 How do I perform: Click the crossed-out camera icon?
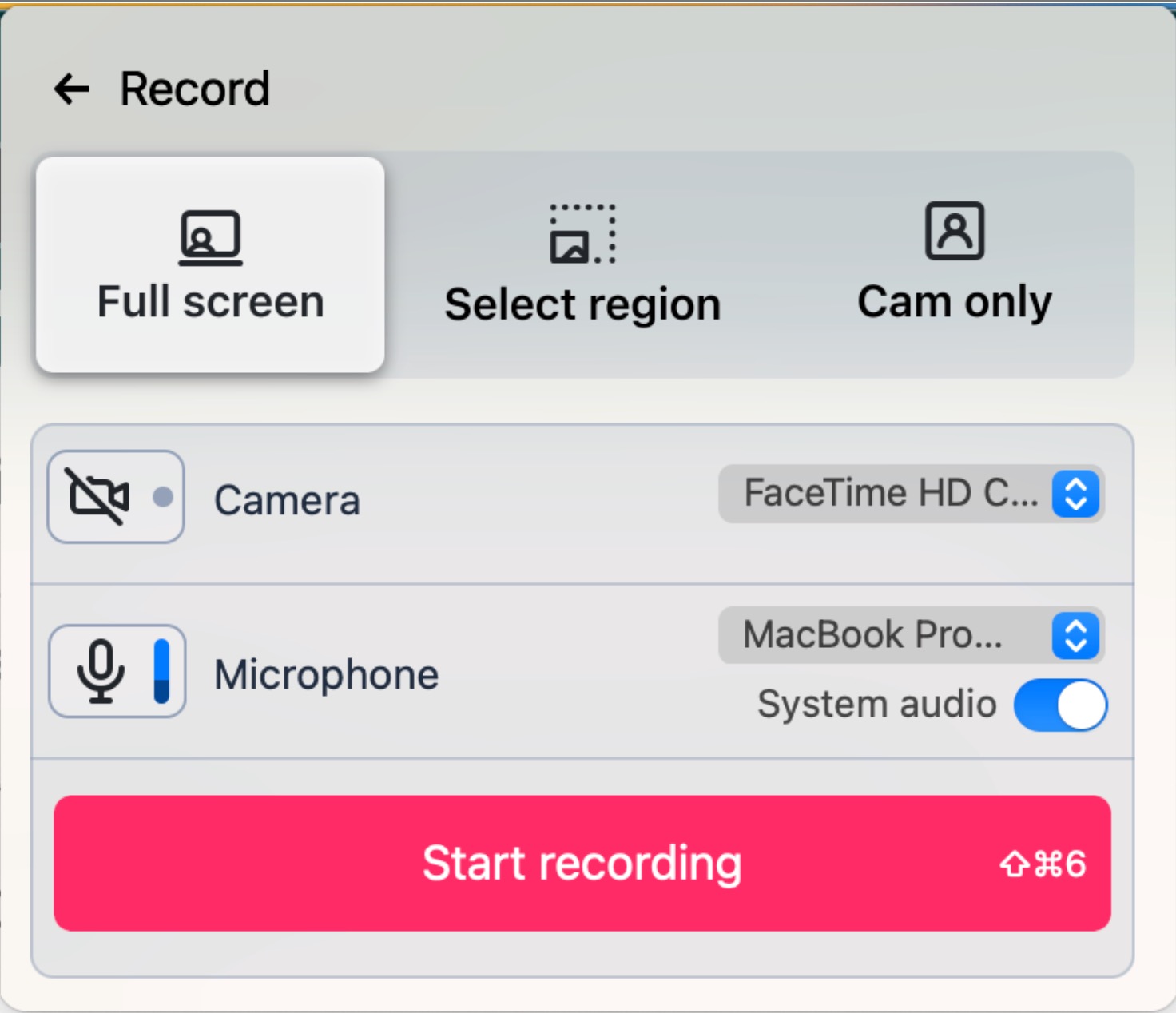[x=98, y=497]
